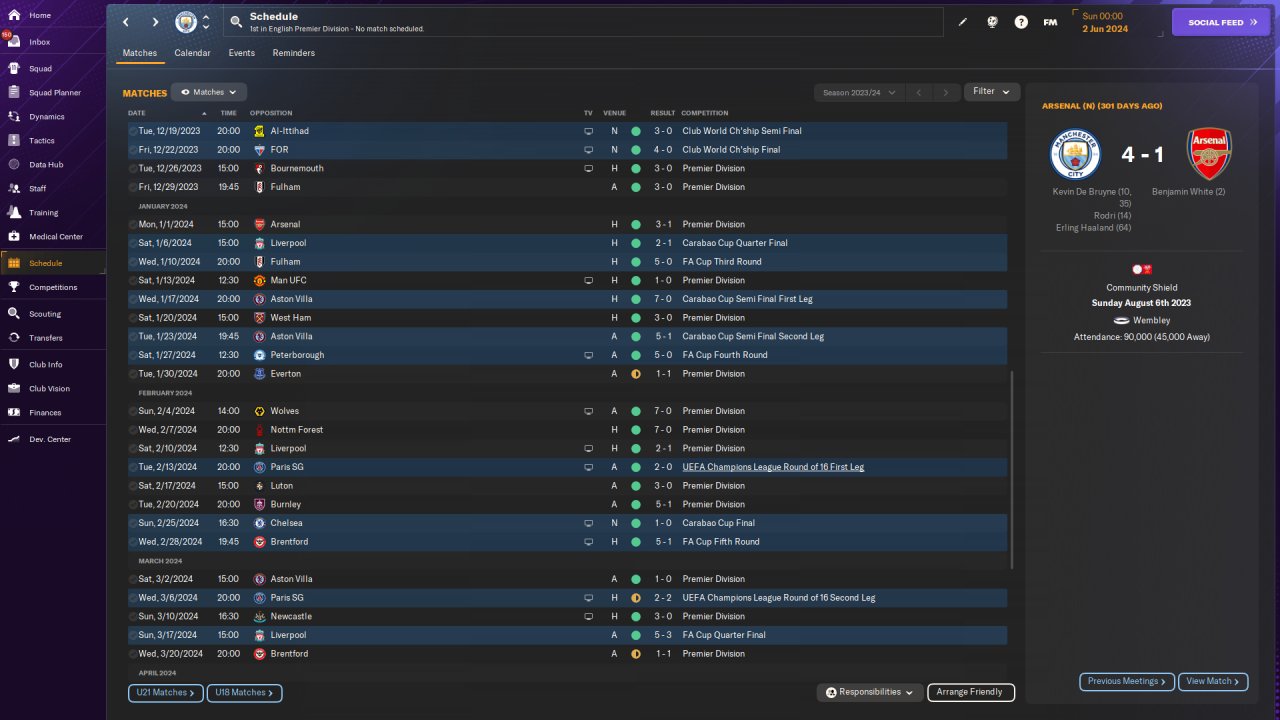Open the help question mark icon
The width and height of the screenshot is (1280, 720).
pos(1021,22)
